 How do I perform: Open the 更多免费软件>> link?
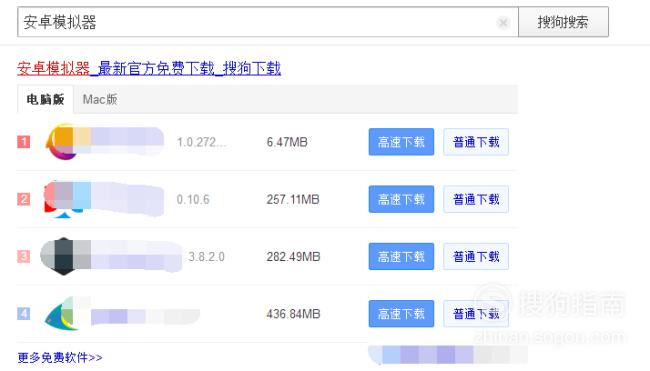tap(60, 357)
